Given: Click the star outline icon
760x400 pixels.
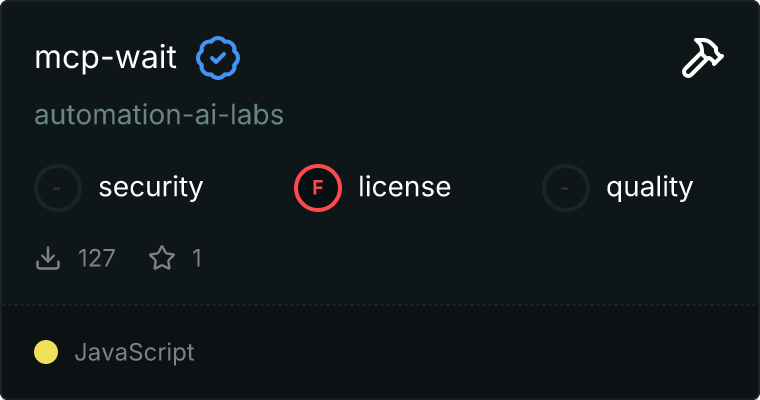Looking at the screenshot, I should 161,259.
